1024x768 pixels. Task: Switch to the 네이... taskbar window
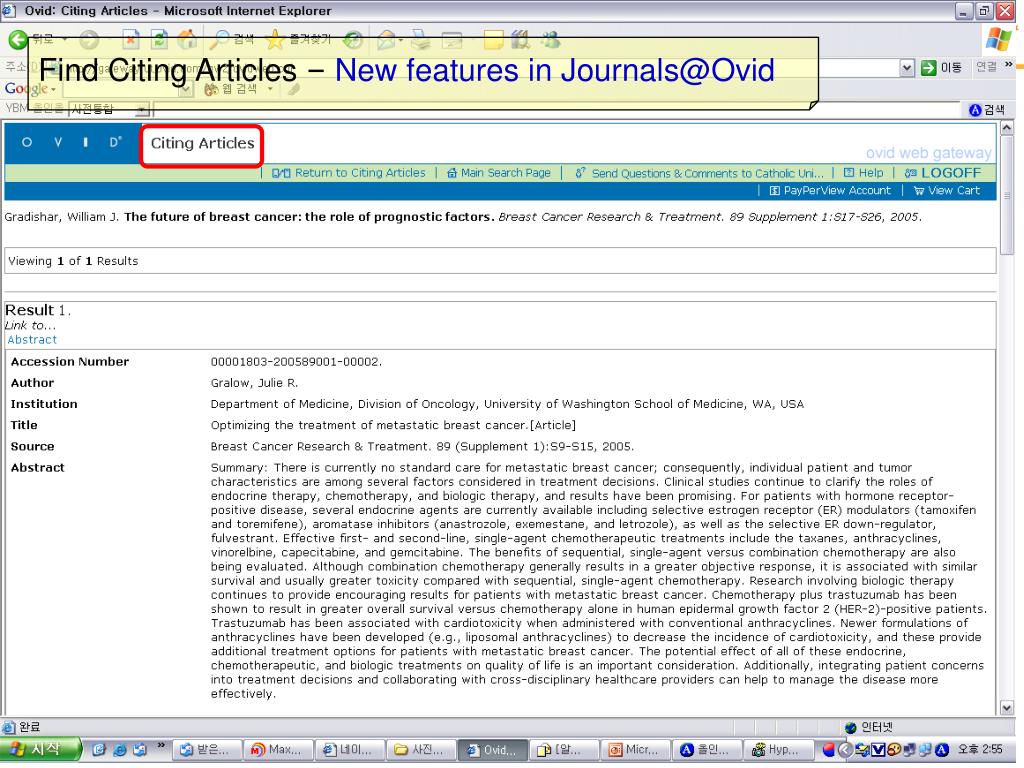tap(349, 750)
